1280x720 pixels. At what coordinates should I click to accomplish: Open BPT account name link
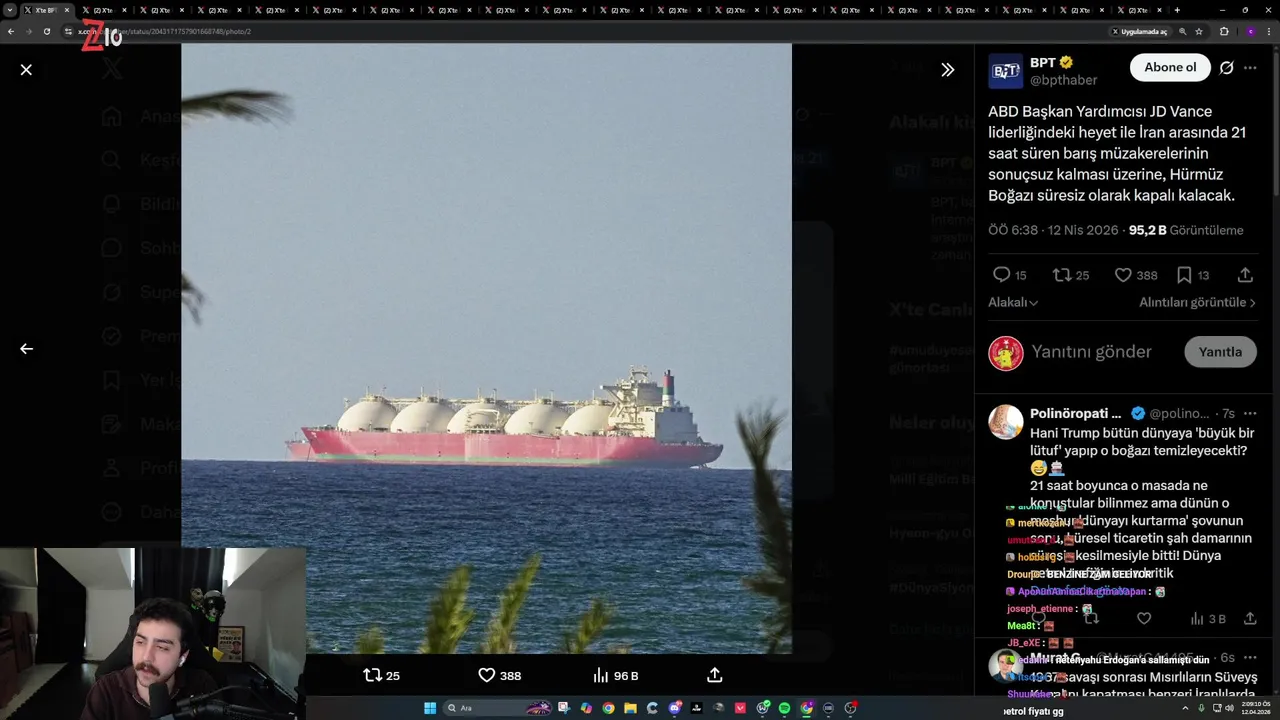coord(1043,63)
